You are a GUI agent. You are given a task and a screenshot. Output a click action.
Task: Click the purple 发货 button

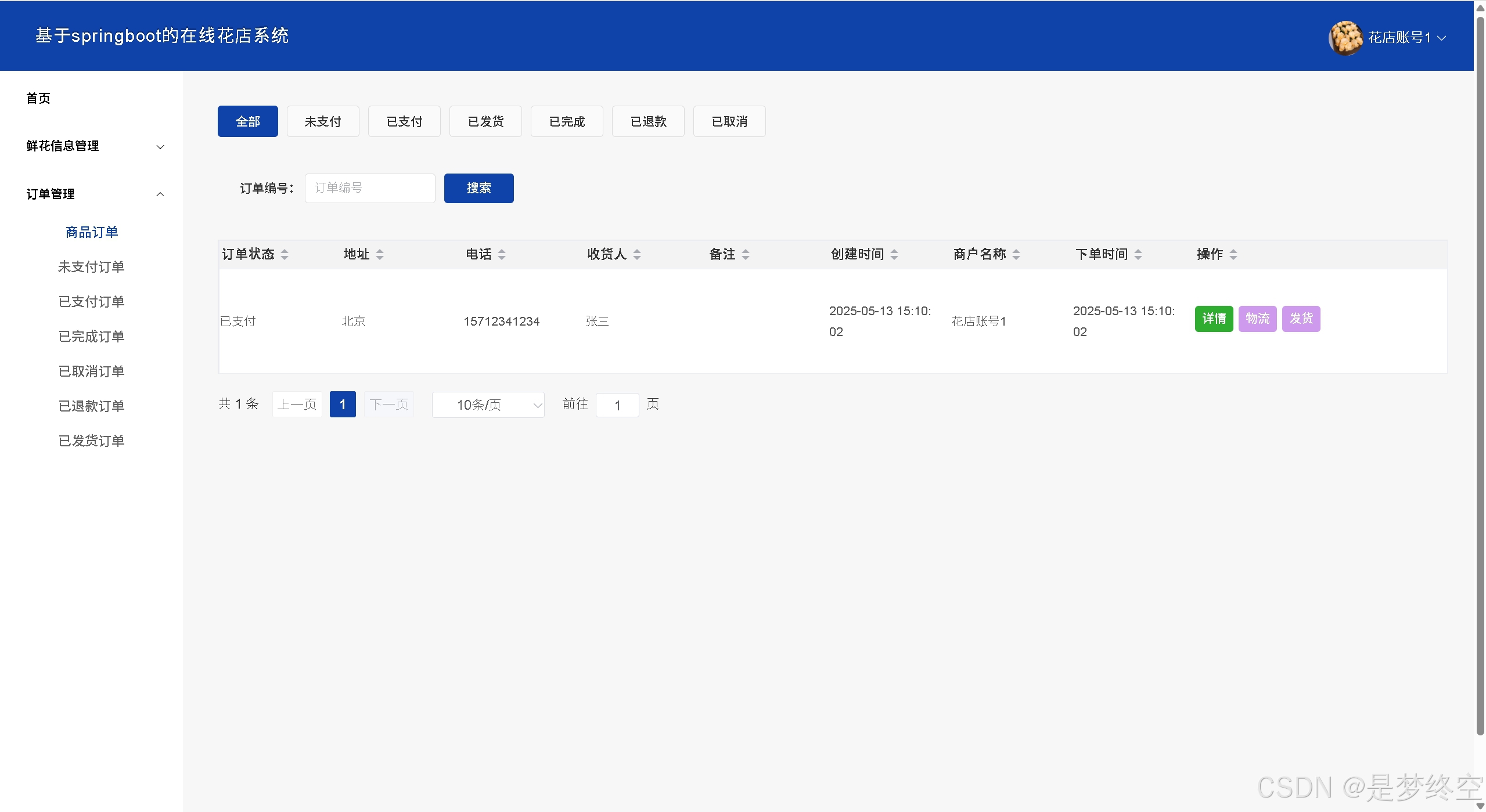click(1302, 319)
